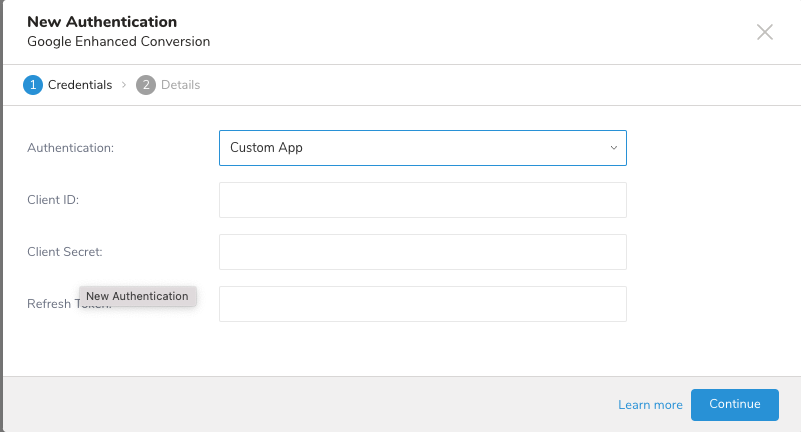
Task: Go to the Details step
Action: point(180,85)
